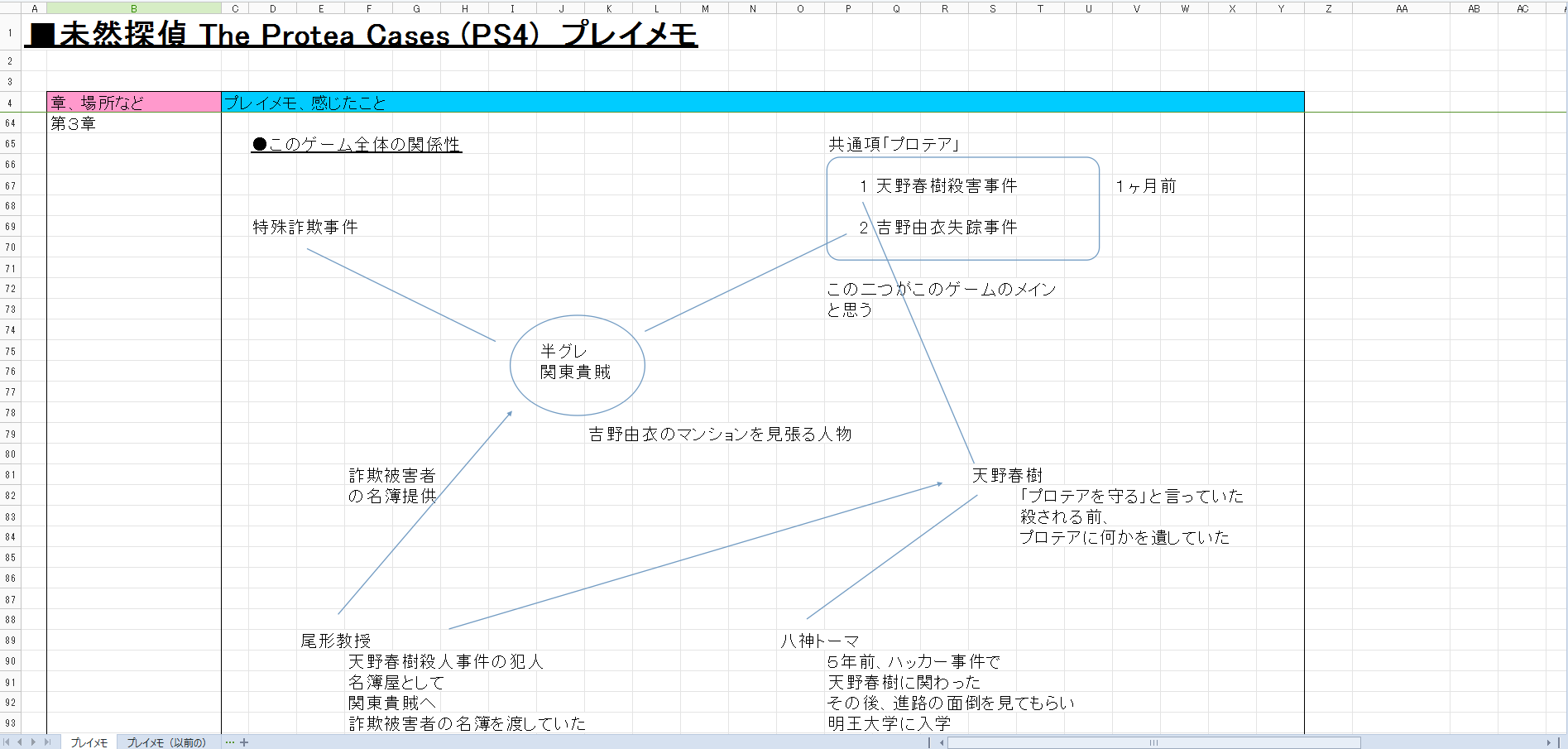Show more sheets via ellipsis icon

(230, 742)
